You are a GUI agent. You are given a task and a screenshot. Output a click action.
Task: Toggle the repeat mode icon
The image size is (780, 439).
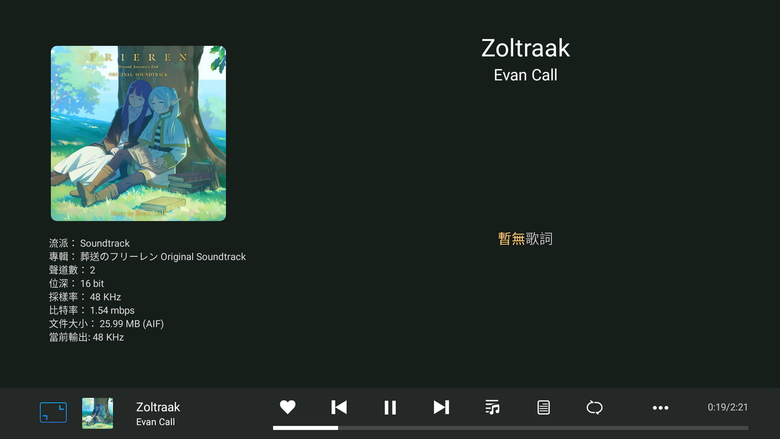pyautogui.click(x=594, y=408)
